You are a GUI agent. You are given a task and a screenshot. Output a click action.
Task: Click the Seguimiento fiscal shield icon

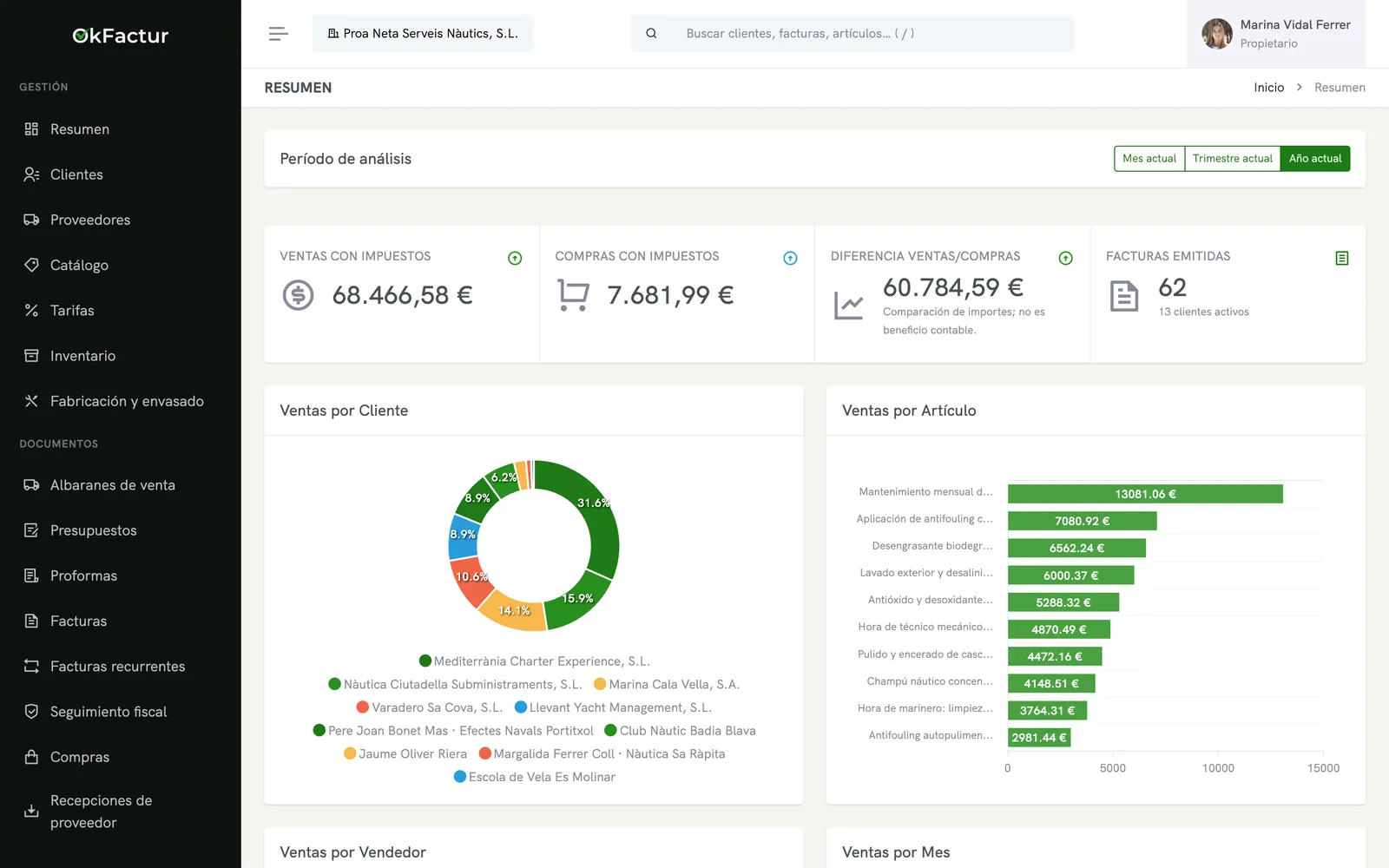tap(31, 712)
